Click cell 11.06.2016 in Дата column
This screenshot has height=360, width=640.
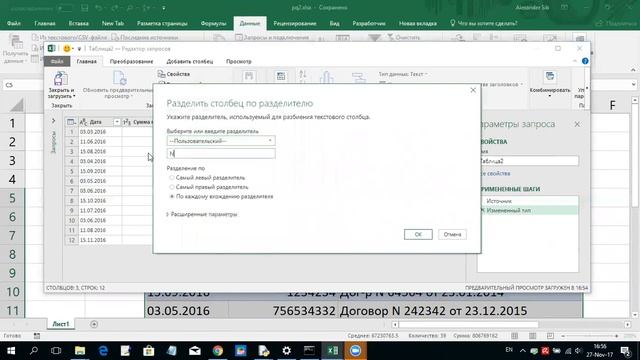[100, 142]
